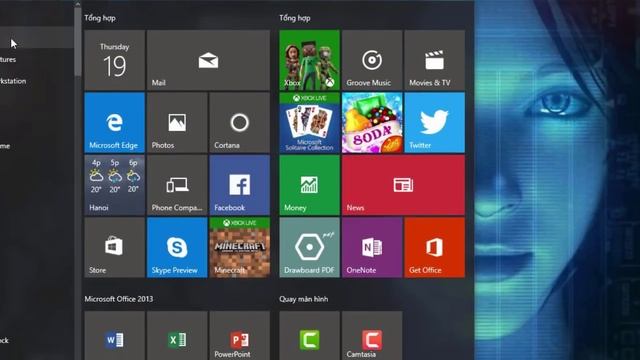This screenshot has width=640, height=360.
Task: Click the Microsoft Office 2013 group header
Action: [x=119, y=299]
